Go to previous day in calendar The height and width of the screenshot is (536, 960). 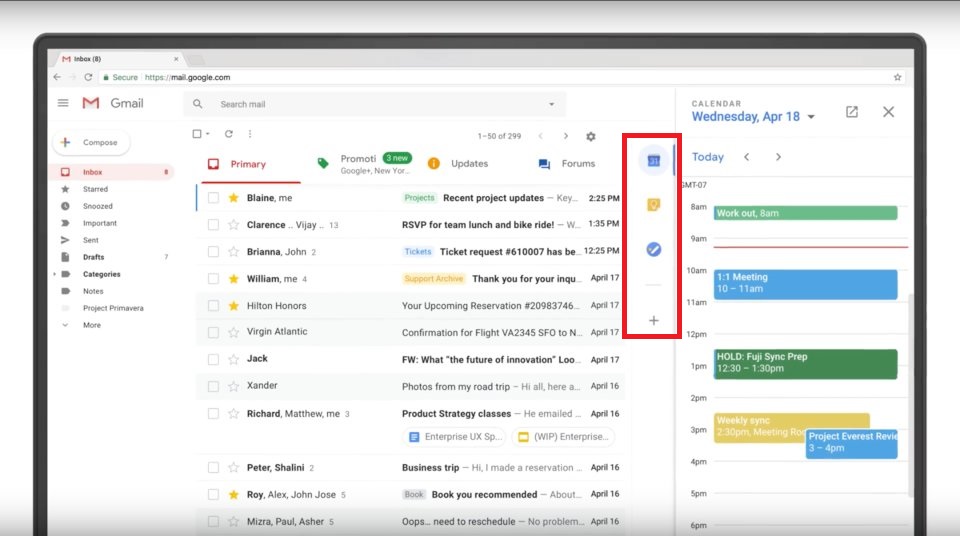pyautogui.click(x=746, y=157)
